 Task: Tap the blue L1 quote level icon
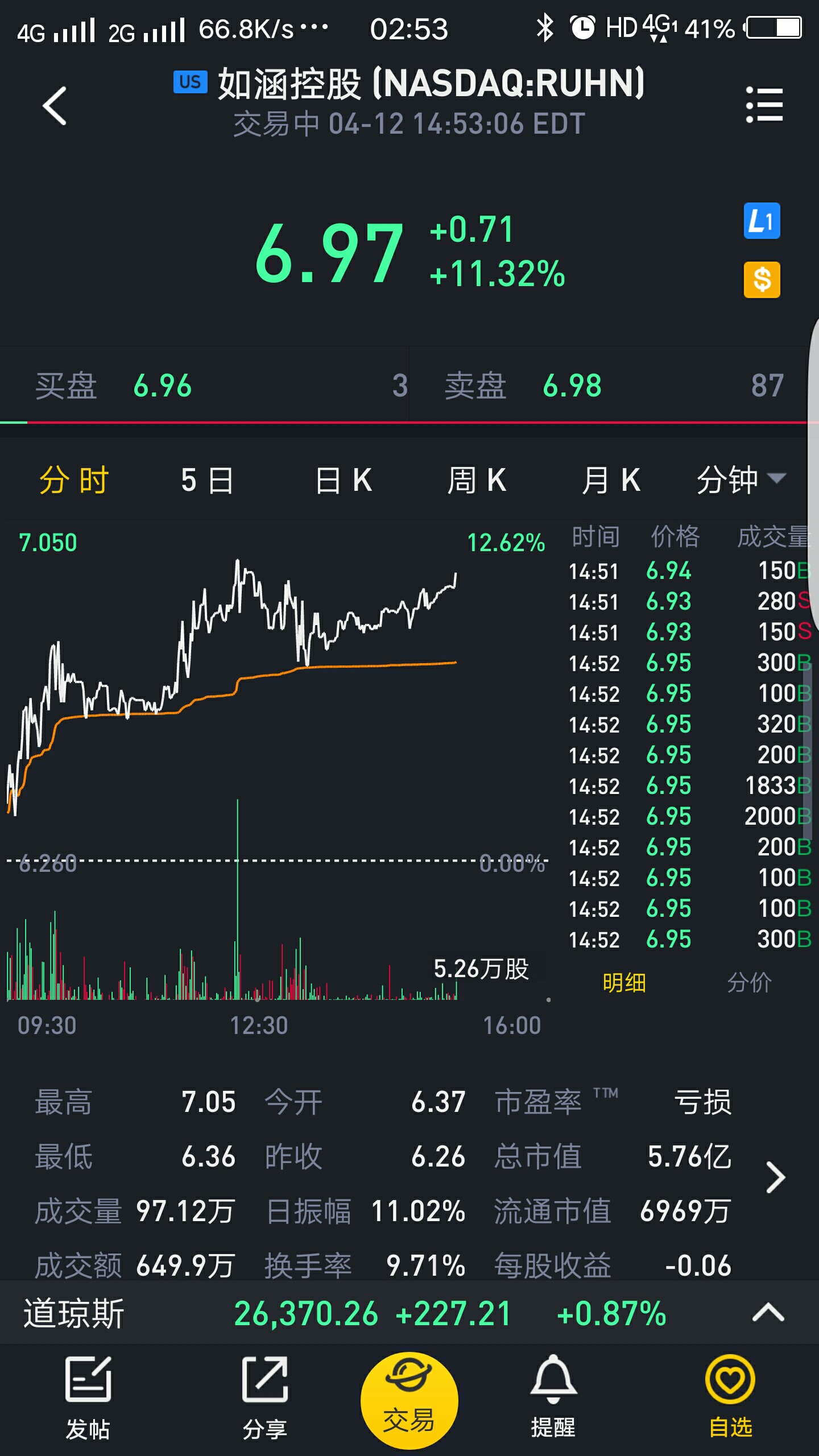click(762, 221)
